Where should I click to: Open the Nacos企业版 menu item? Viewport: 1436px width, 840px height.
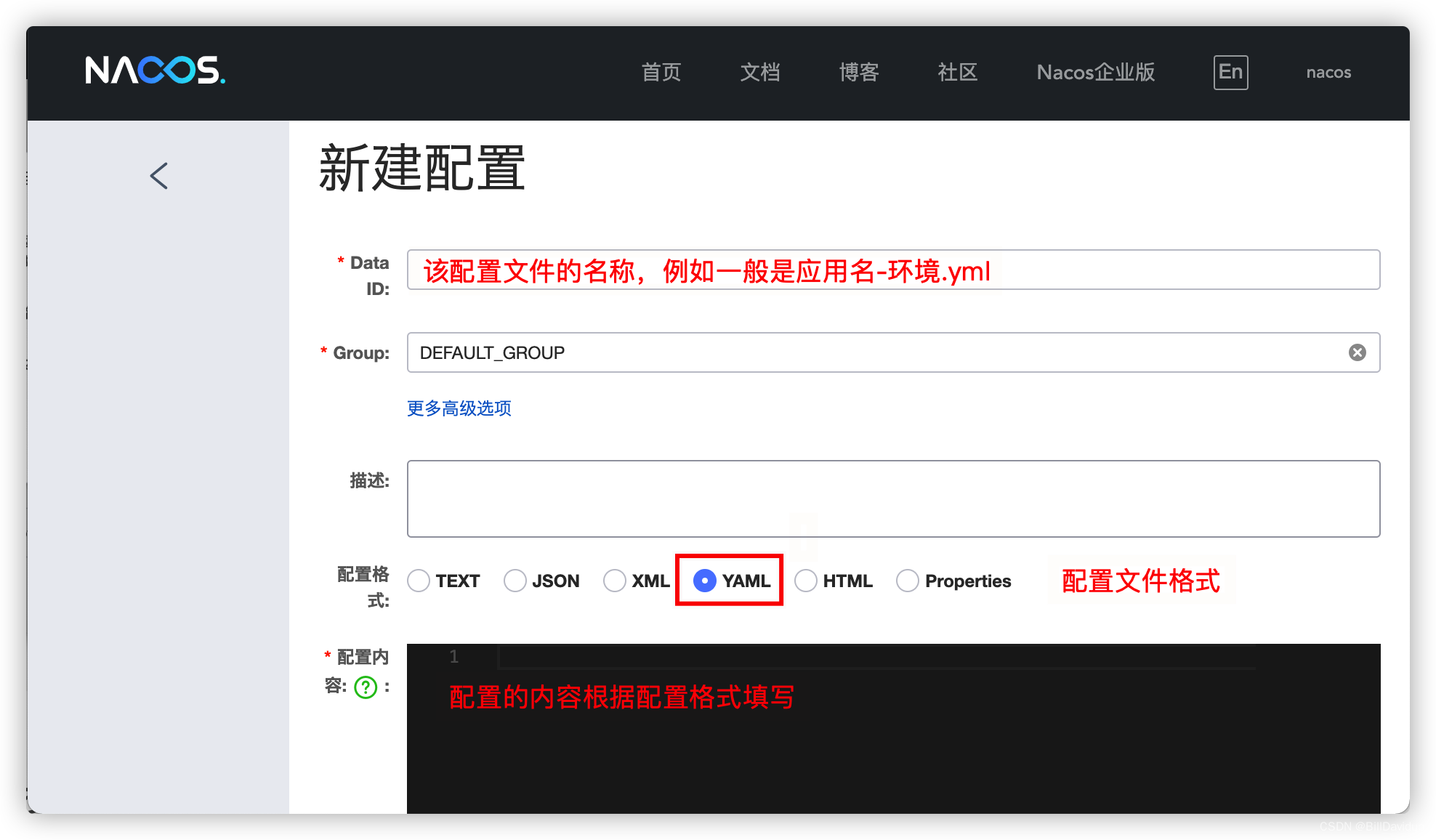(1095, 72)
